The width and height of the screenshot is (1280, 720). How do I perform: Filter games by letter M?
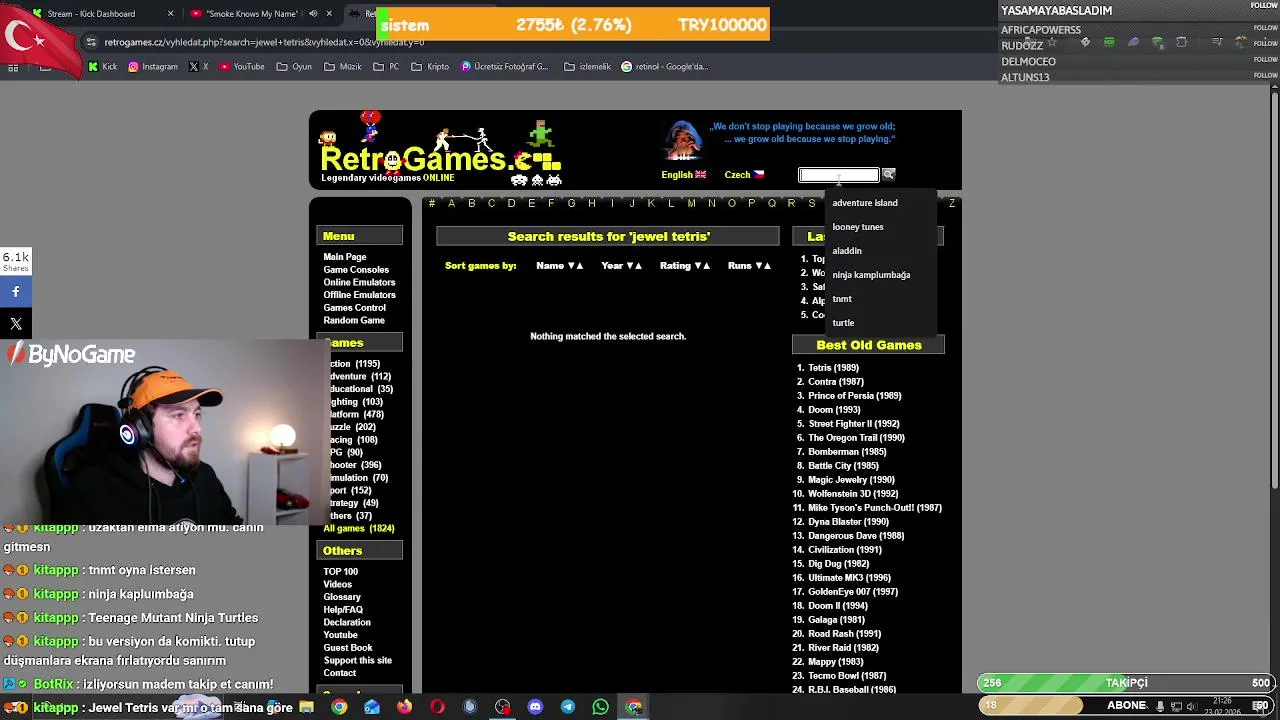pos(691,203)
